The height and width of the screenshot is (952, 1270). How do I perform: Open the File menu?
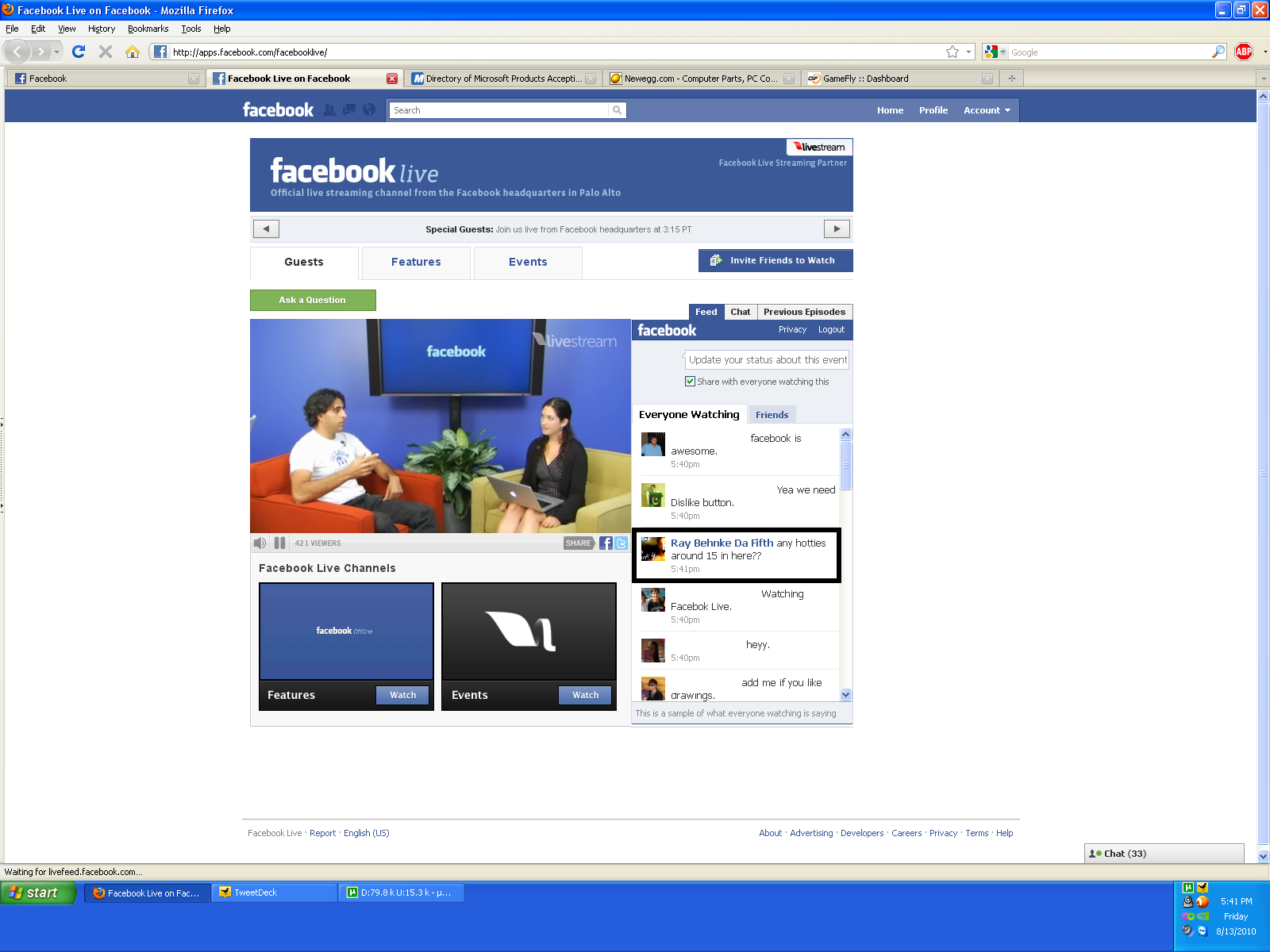point(12,29)
